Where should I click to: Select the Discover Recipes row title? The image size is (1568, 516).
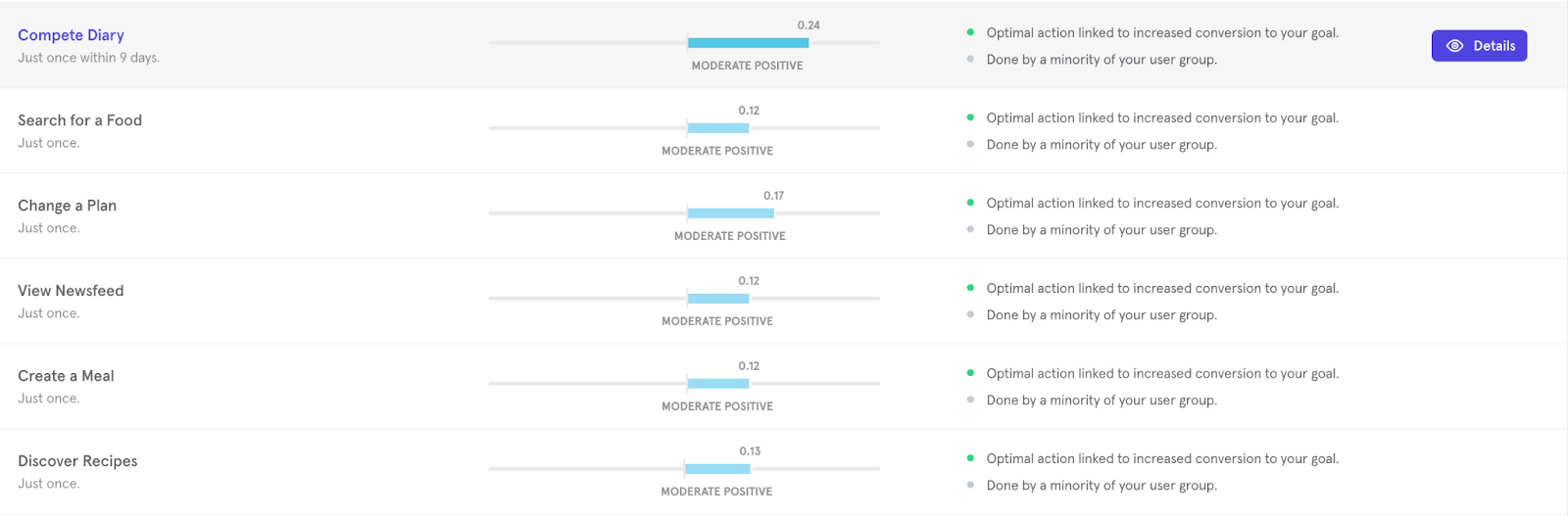click(x=77, y=461)
